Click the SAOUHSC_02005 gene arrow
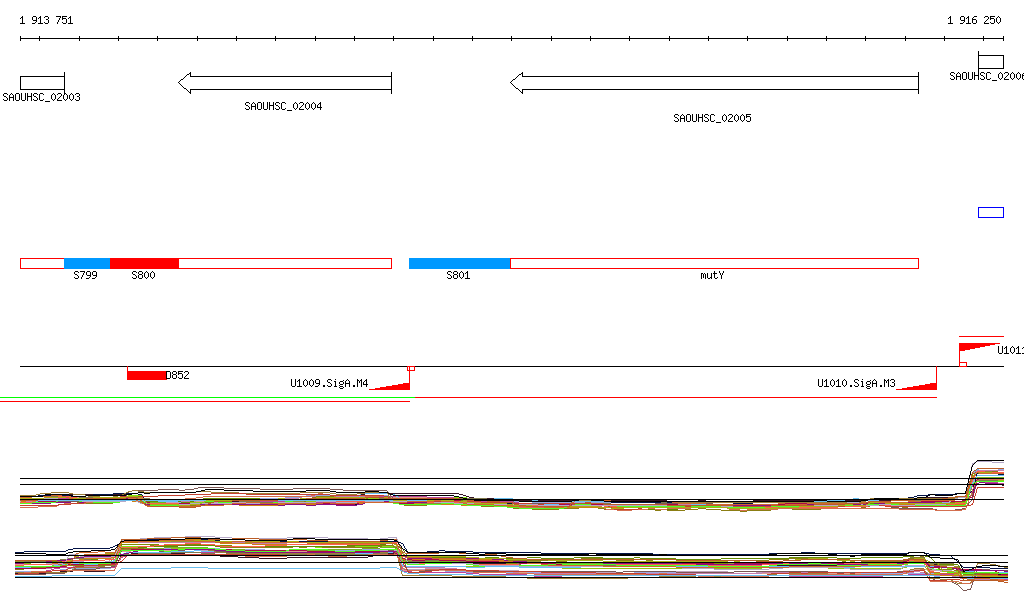This screenshot has height=611, width=1024. [714, 83]
